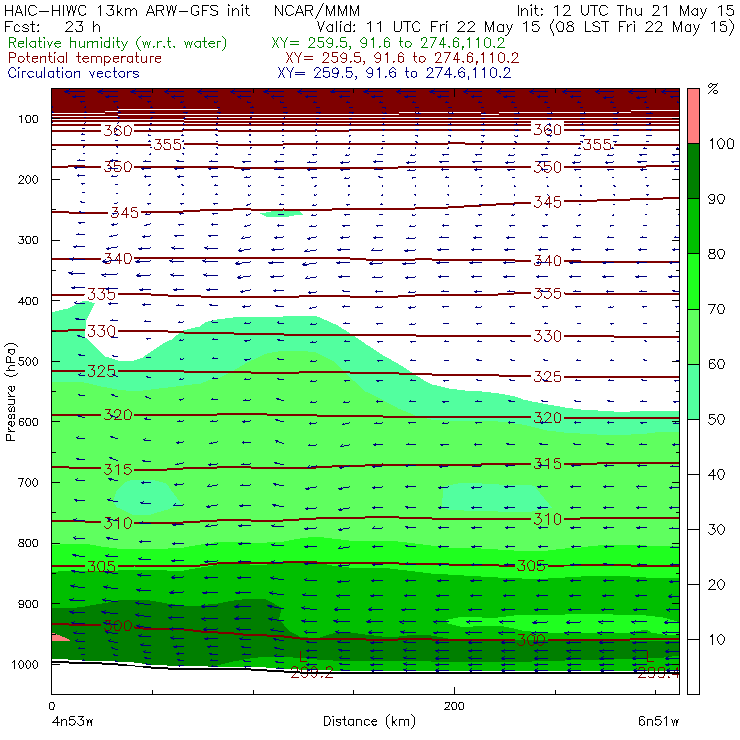Click the 'Init: 12 UTC Thu 21 May 15' text

pyautogui.click(x=625, y=10)
